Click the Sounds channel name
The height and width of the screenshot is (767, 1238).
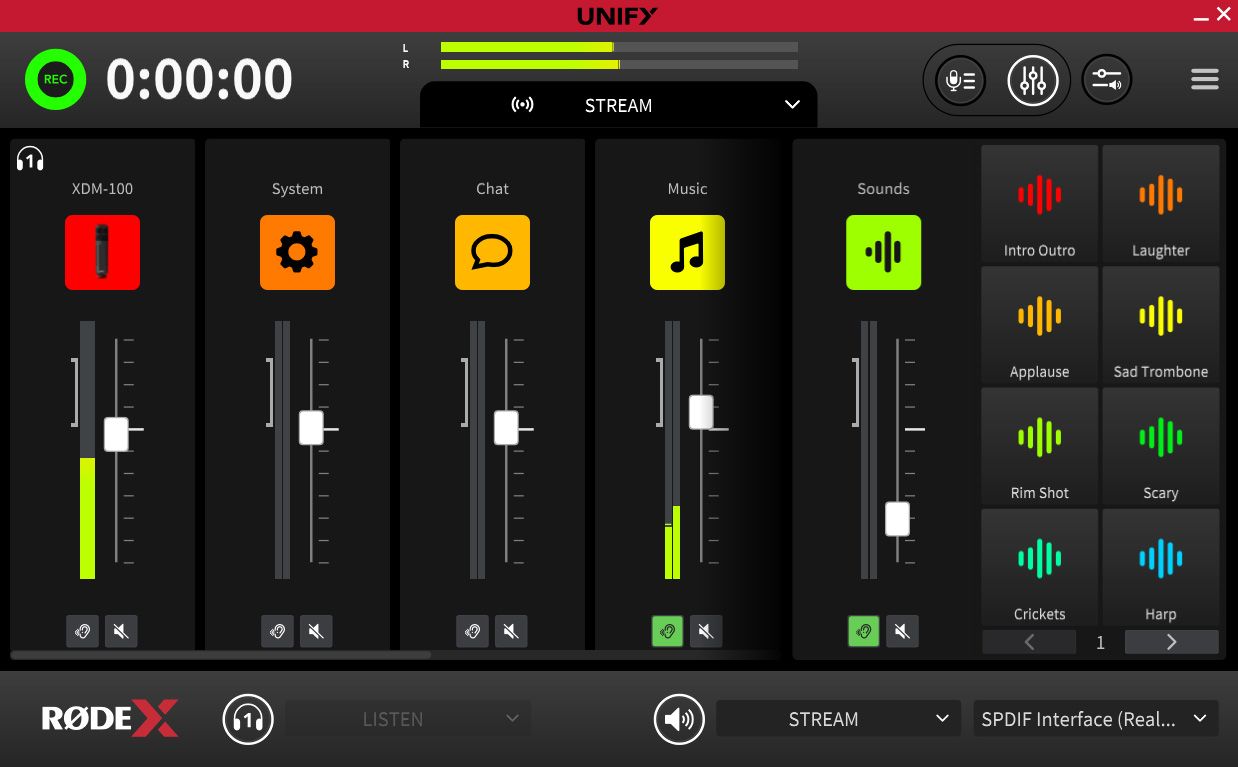883,188
